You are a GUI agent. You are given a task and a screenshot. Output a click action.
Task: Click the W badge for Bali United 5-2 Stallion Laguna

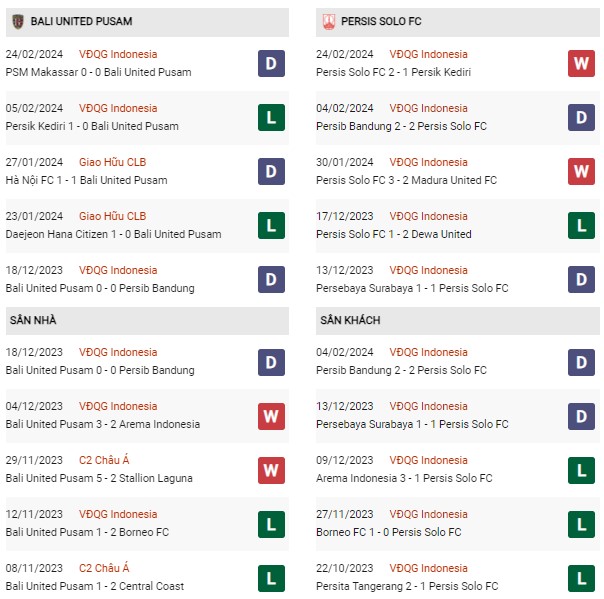pyautogui.click(x=271, y=470)
